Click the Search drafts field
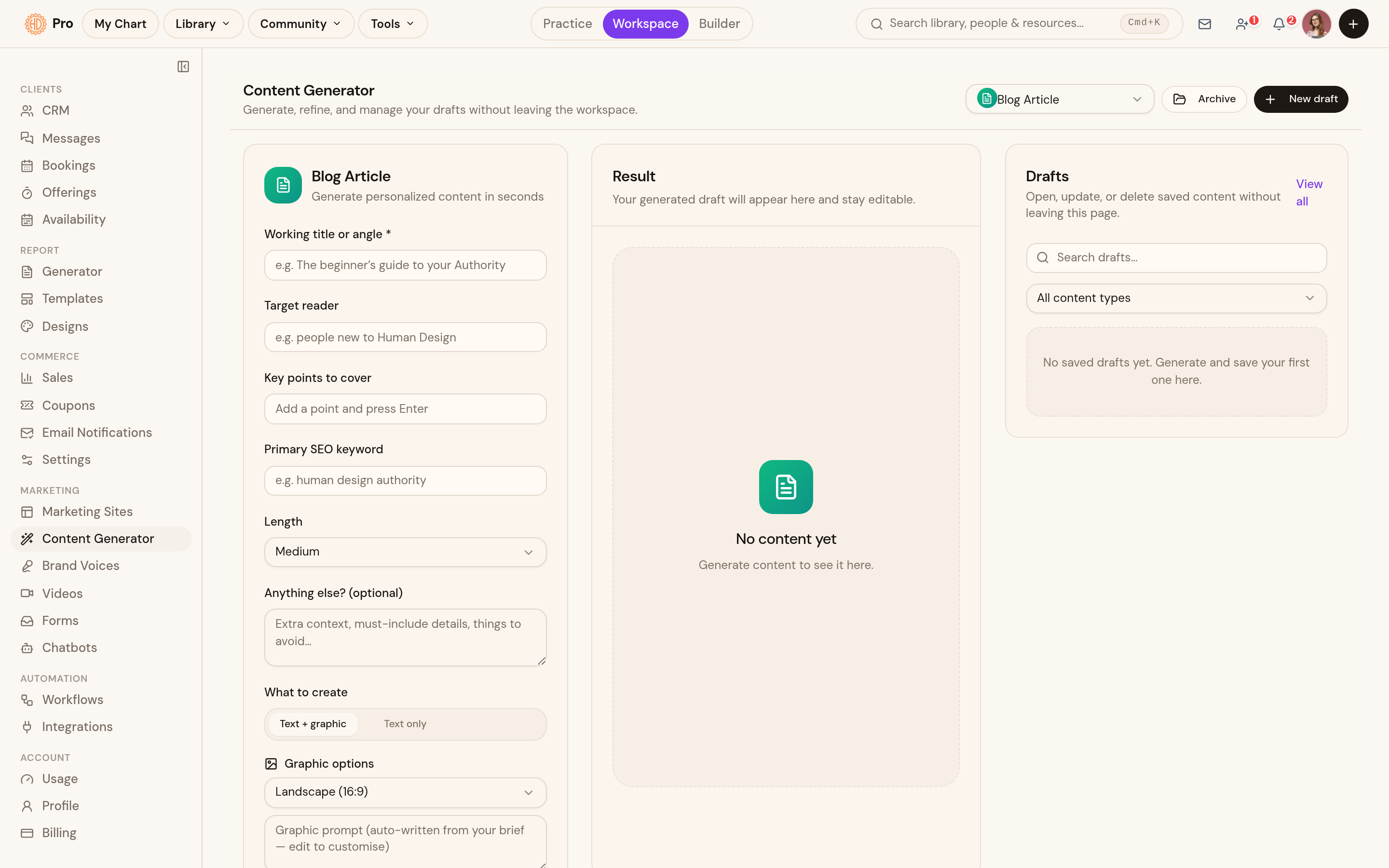1389x868 pixels. (1176, 258)
